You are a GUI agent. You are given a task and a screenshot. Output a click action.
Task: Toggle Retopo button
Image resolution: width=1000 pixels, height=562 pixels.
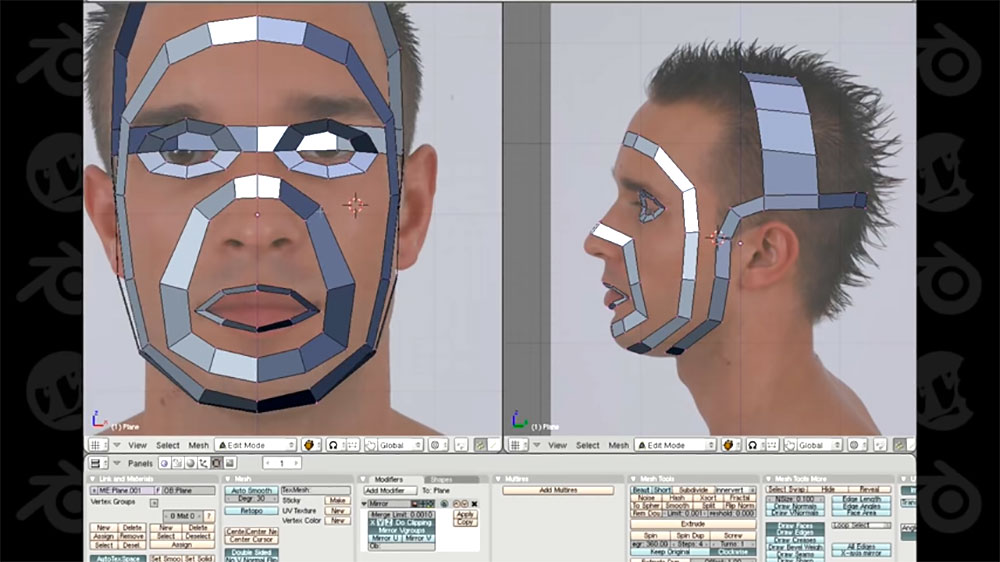(251, 511)
